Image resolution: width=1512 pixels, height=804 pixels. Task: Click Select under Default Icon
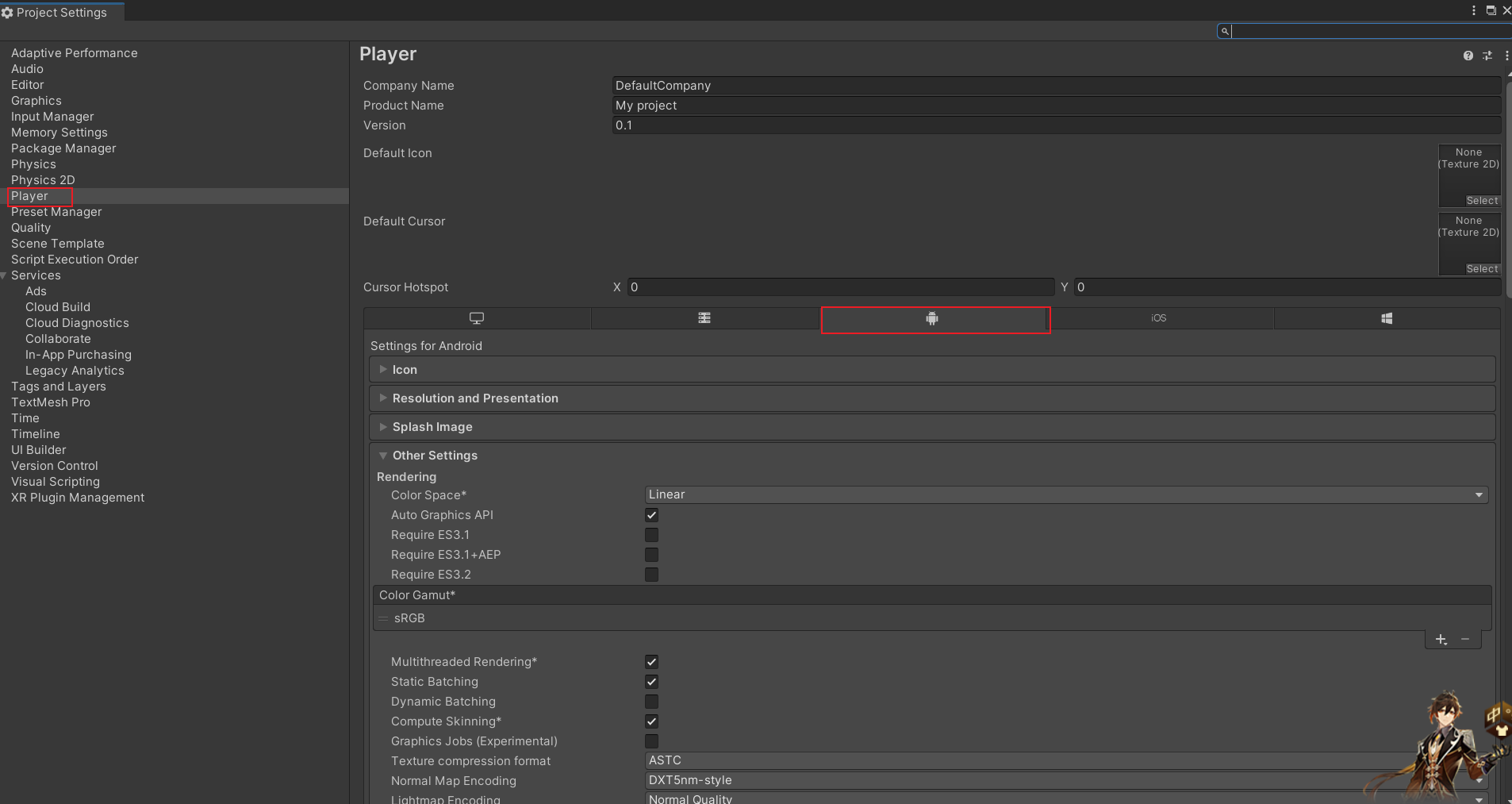pyautogui.click(x=1482, y=201)
